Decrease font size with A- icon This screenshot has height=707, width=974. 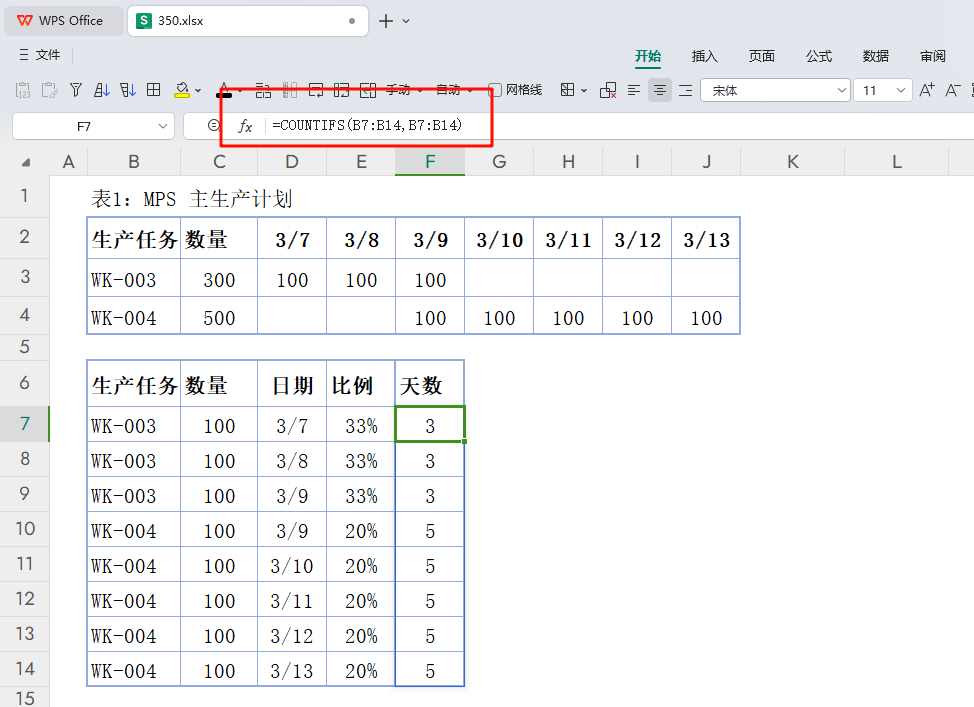coord(953,90)
